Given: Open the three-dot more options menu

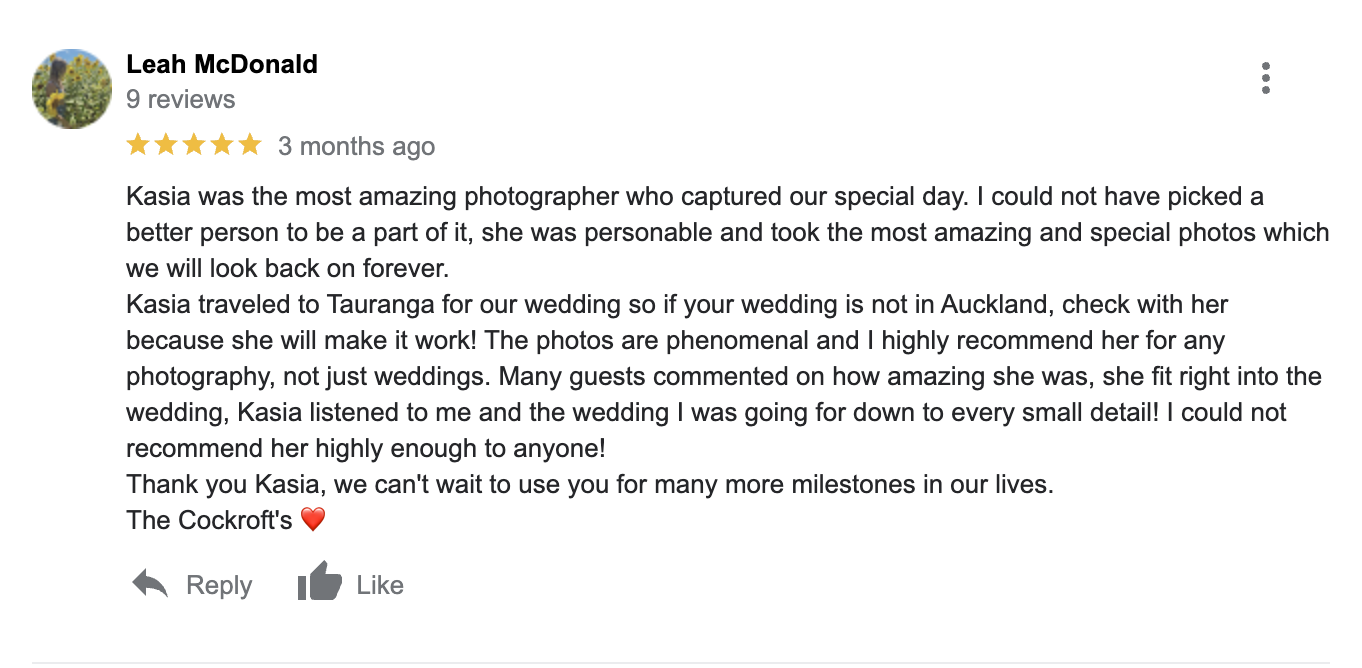Looking at the screenshot, I should coord(1265,78).
